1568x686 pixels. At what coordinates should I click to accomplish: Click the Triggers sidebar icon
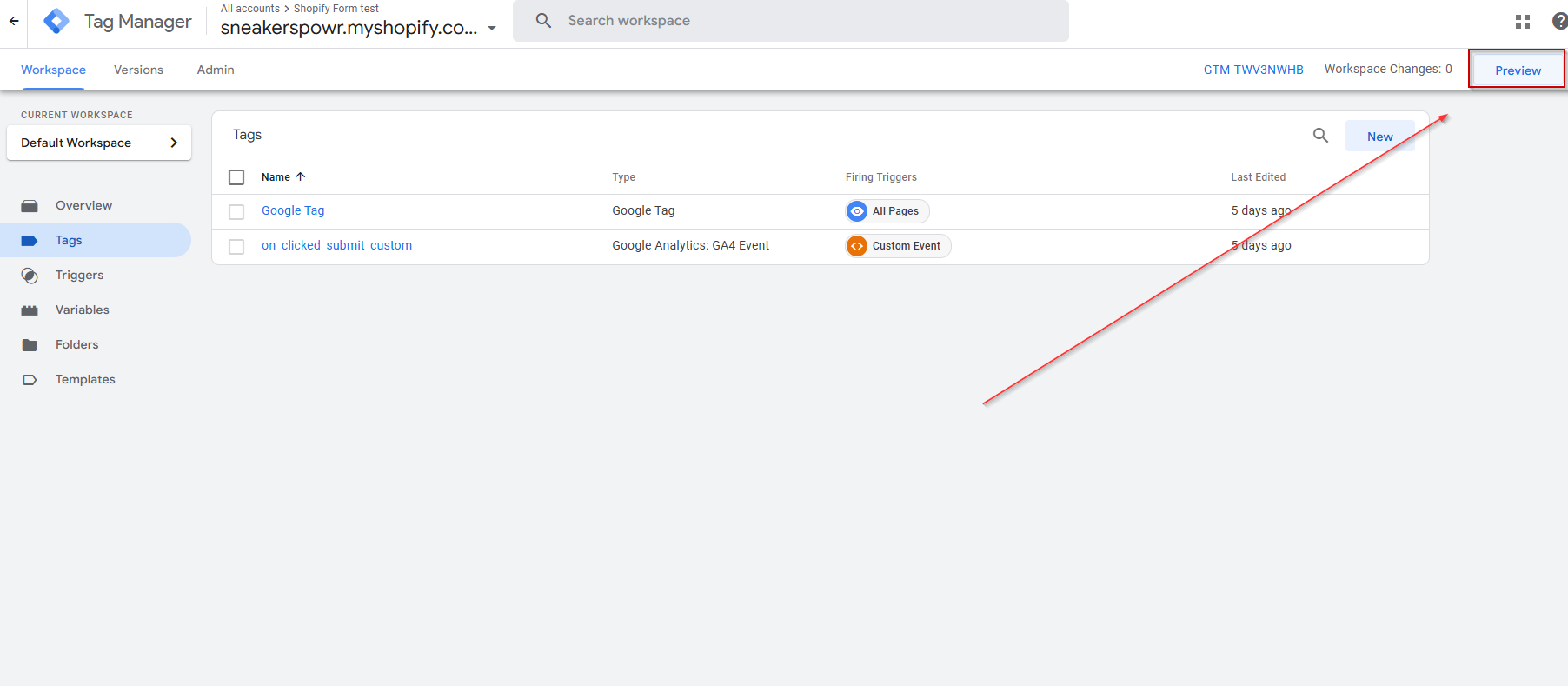30,276
